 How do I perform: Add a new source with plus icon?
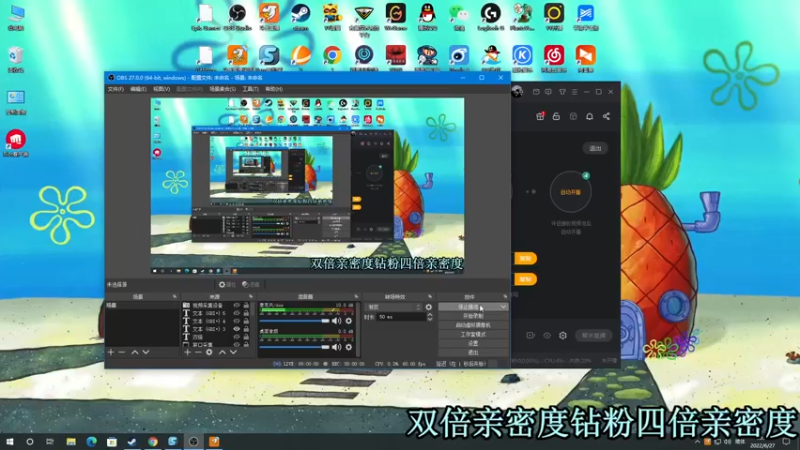pos(187,352)
